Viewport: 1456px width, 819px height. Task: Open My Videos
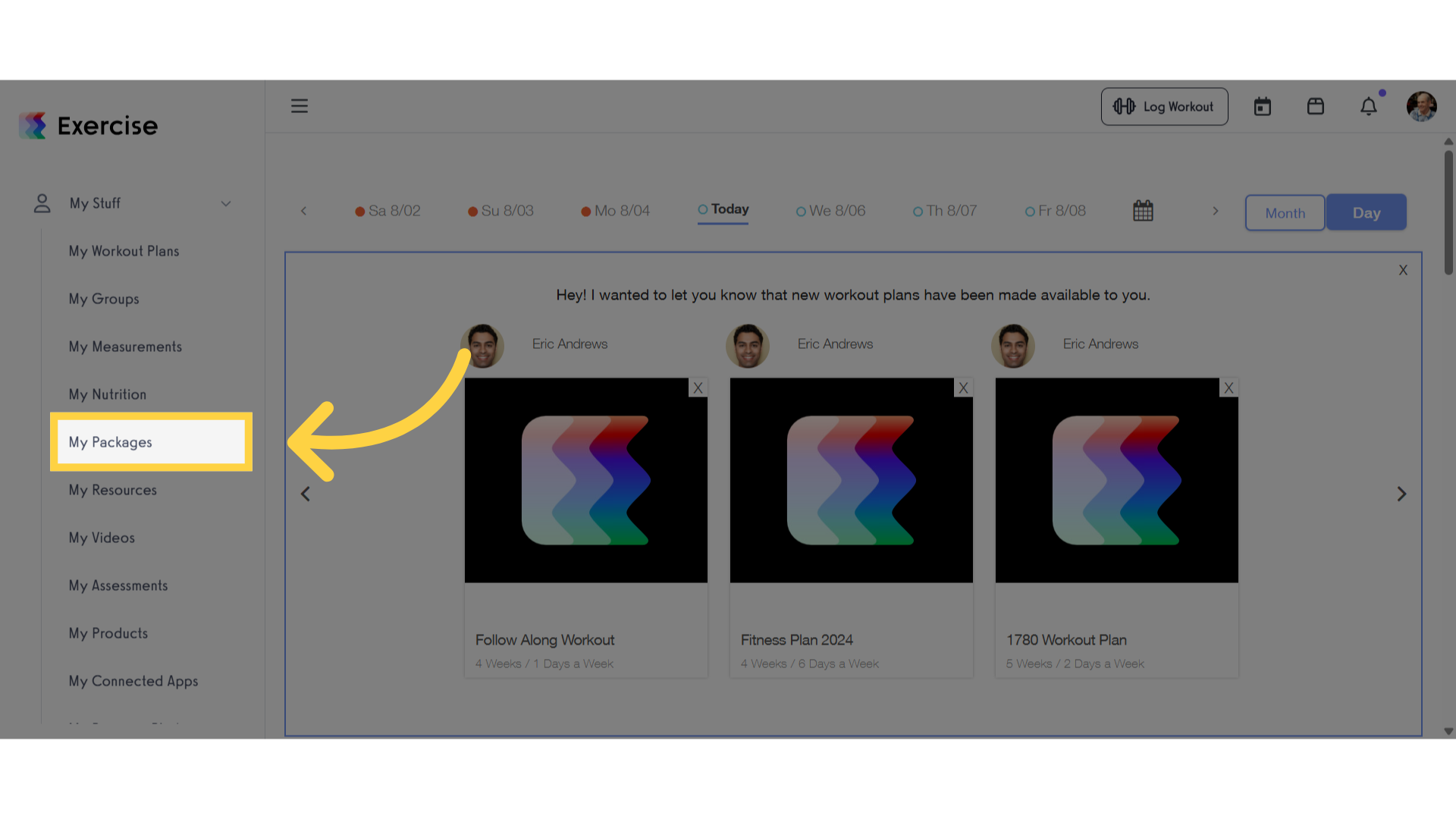coord(102,538)
